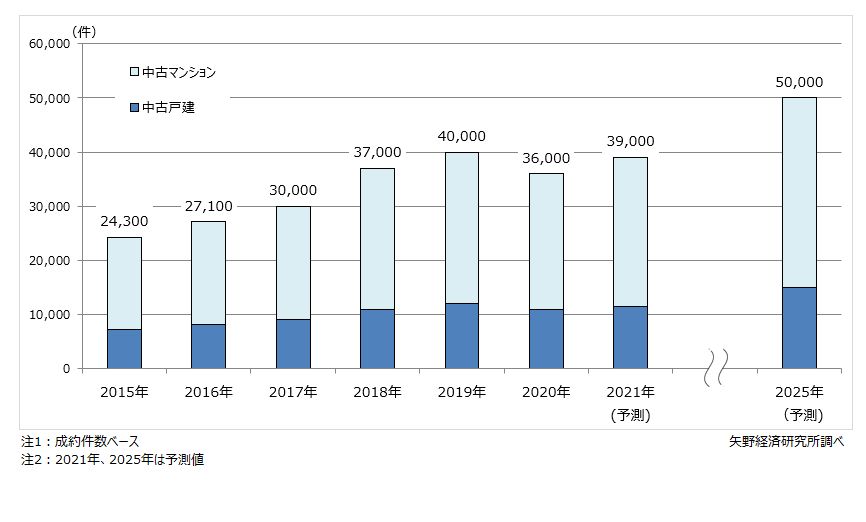Select the 中古戸建 legend label

pyautogui.click(x=168, y=107)
